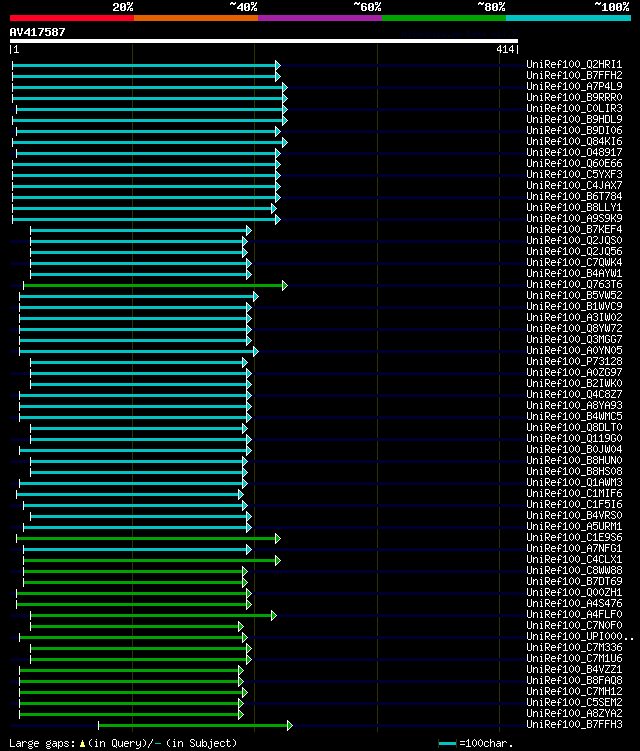Screen dimensions: 640x751
Task: Click the green alignment bar for UniRef100_B7FFH3
Action: click(x=194, y=726)
